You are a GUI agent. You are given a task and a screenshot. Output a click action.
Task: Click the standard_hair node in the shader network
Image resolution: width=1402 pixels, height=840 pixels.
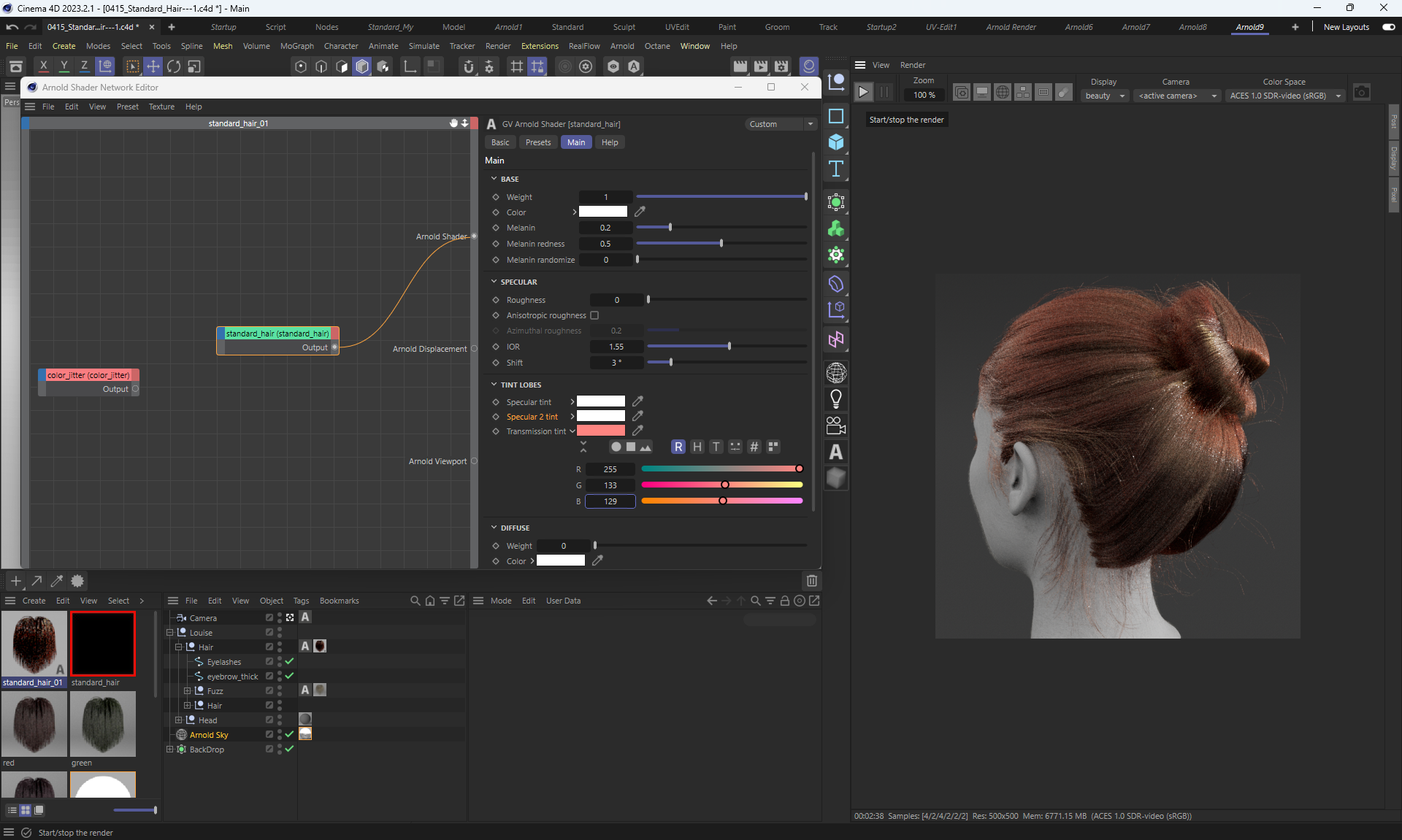pos(277,334)
